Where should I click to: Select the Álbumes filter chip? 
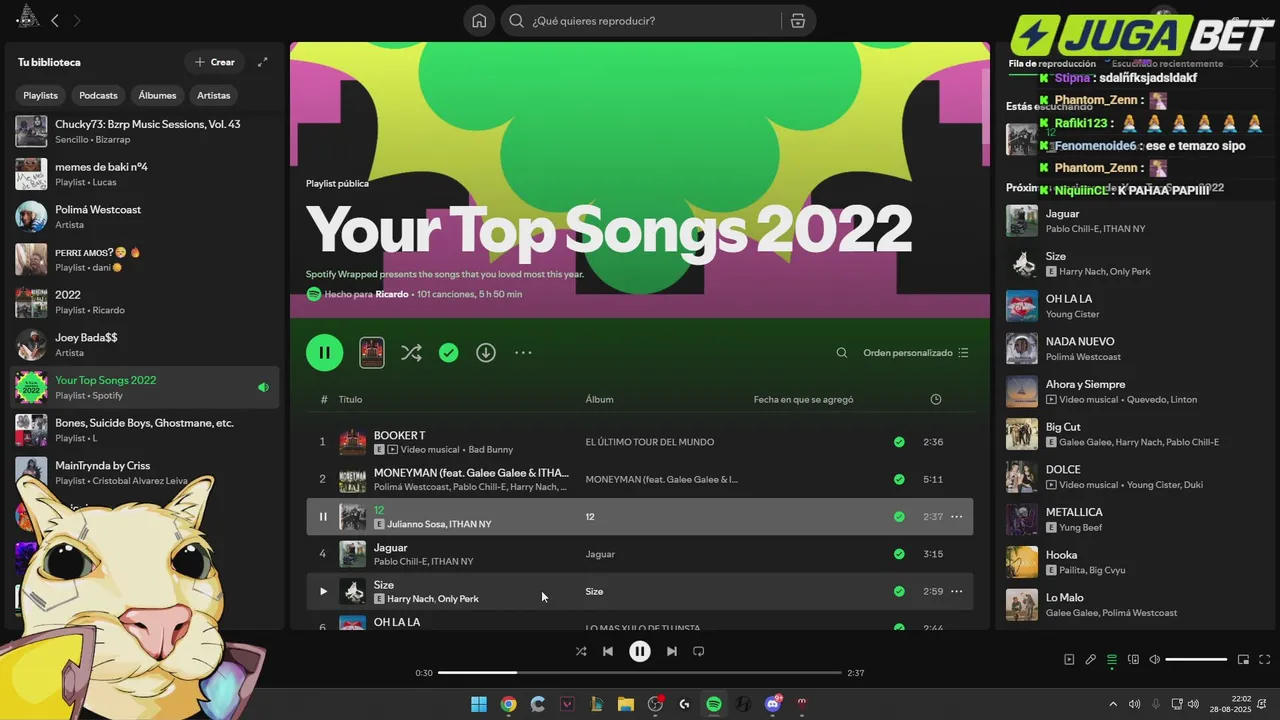coord(157,95)
